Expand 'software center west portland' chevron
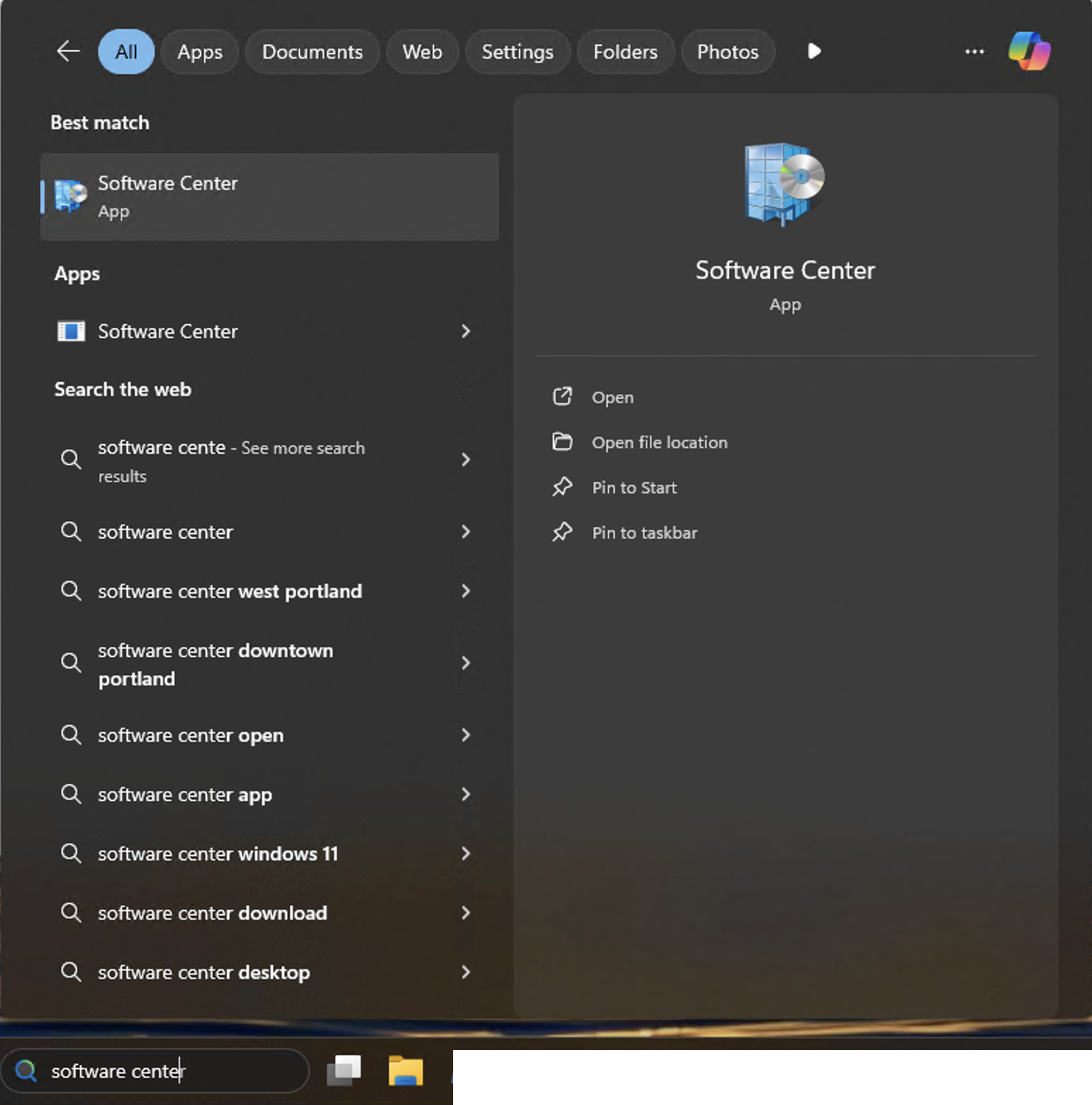 click(466, 591)
